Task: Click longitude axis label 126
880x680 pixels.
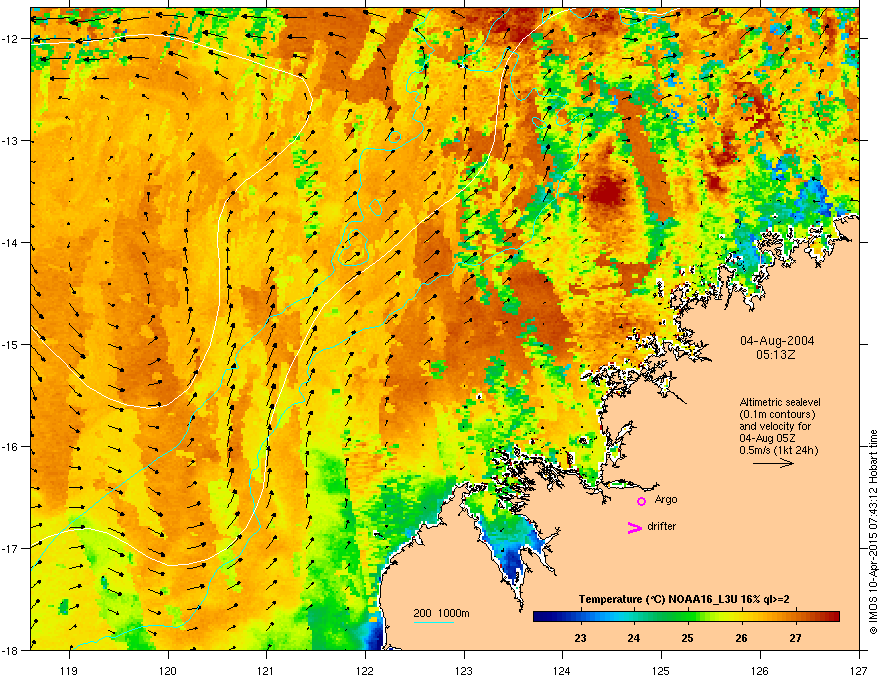Action: click(x=760, y=670)
